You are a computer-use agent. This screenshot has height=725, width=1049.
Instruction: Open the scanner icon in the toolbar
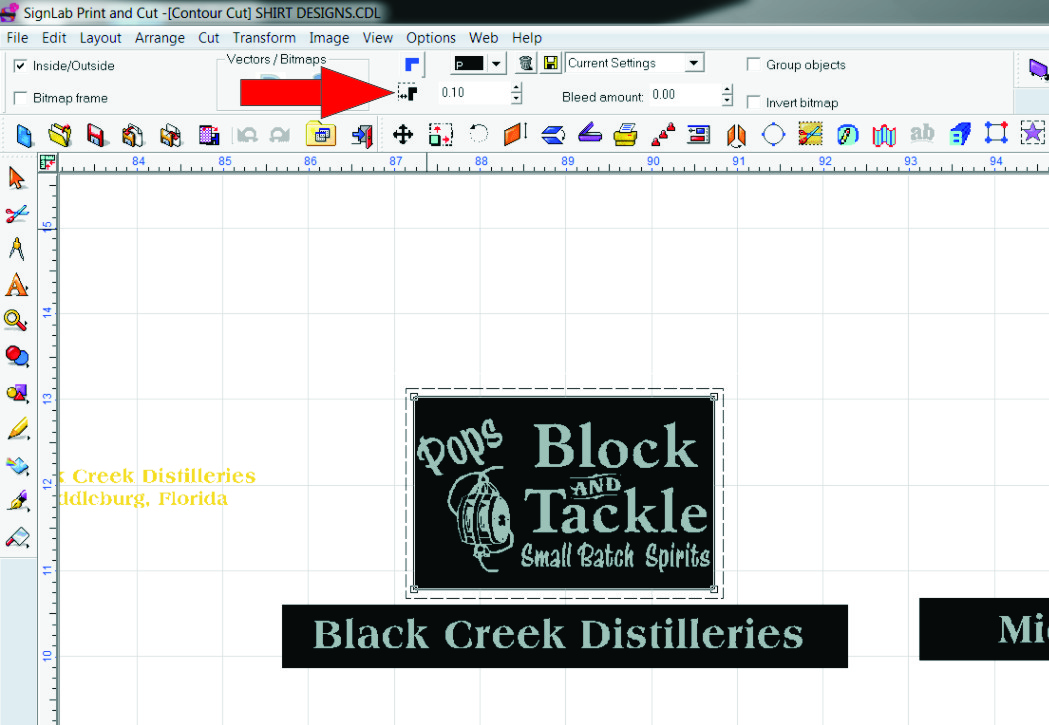[589, 134]
